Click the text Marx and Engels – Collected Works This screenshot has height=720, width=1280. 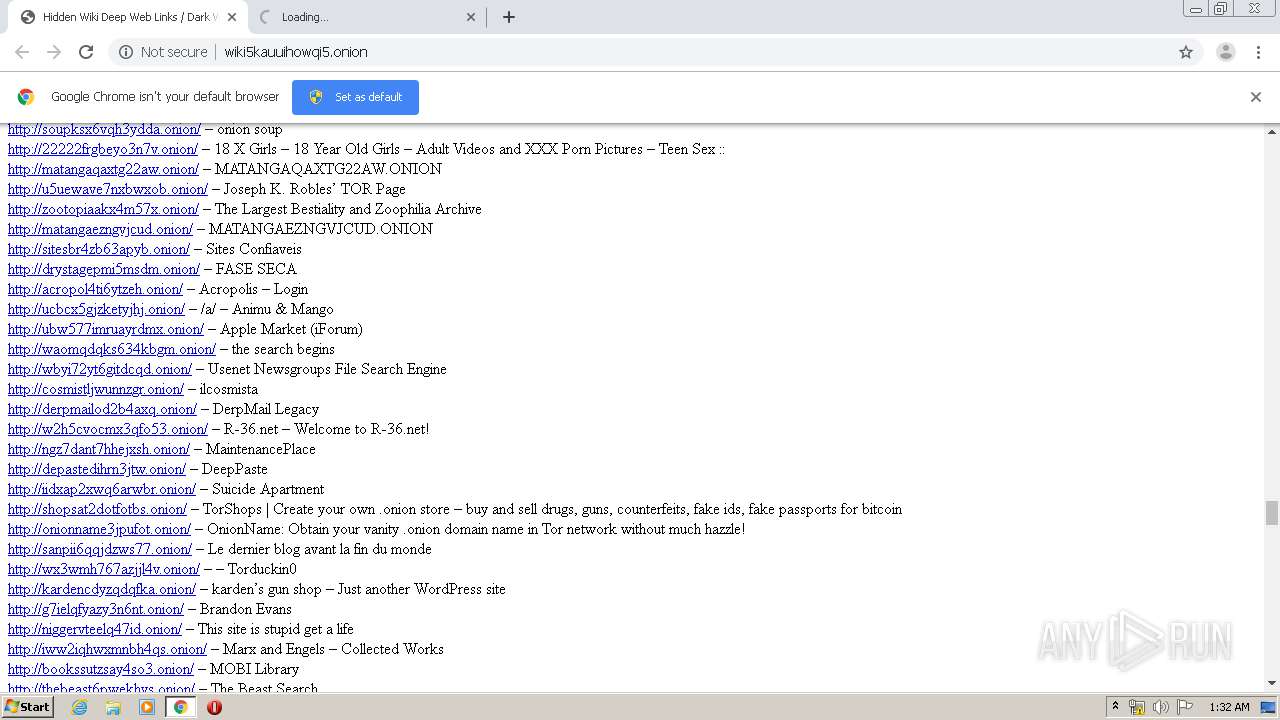pos(333,649)
